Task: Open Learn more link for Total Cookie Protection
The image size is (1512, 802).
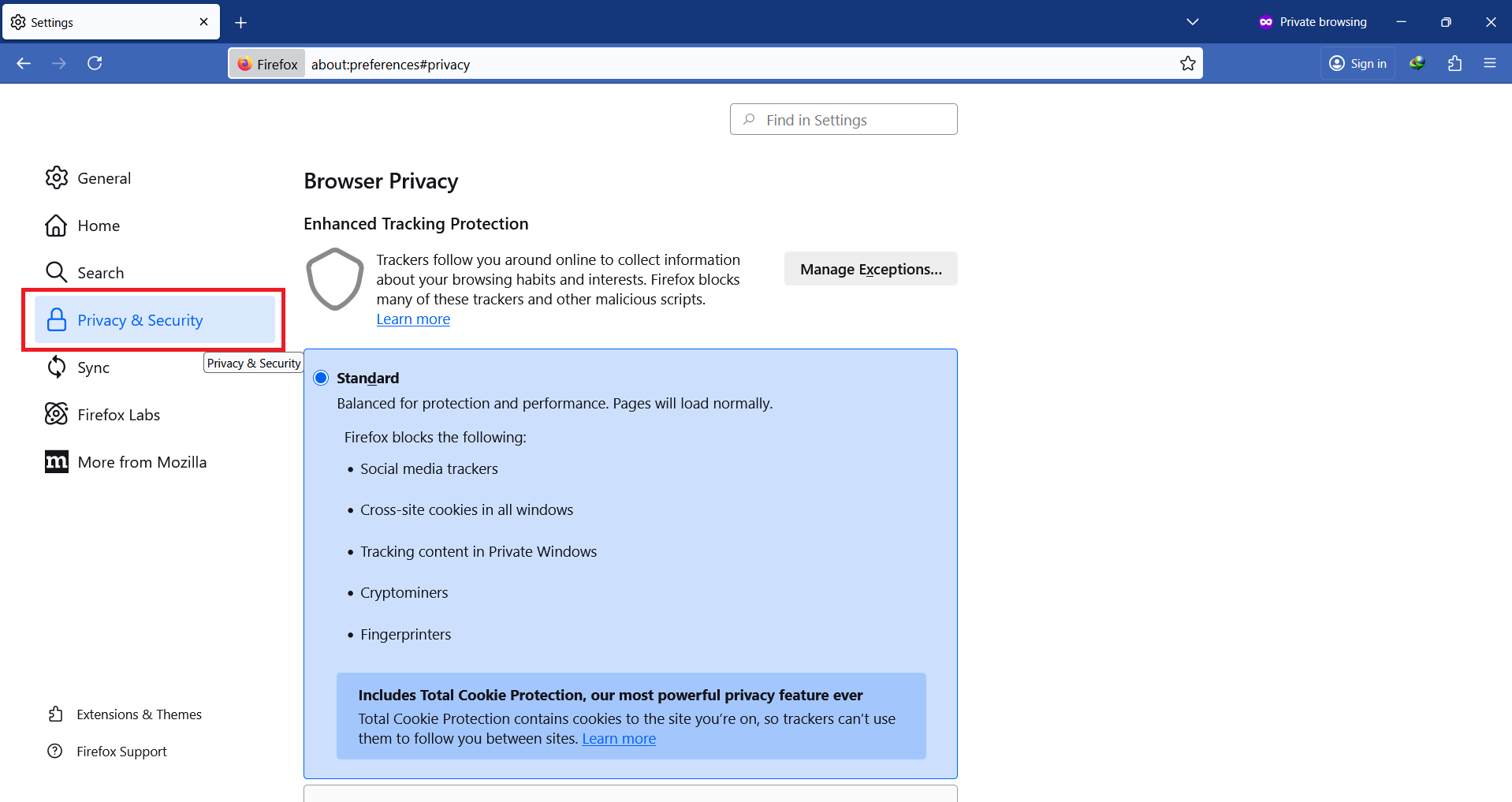Action: [x=618, y=739]
